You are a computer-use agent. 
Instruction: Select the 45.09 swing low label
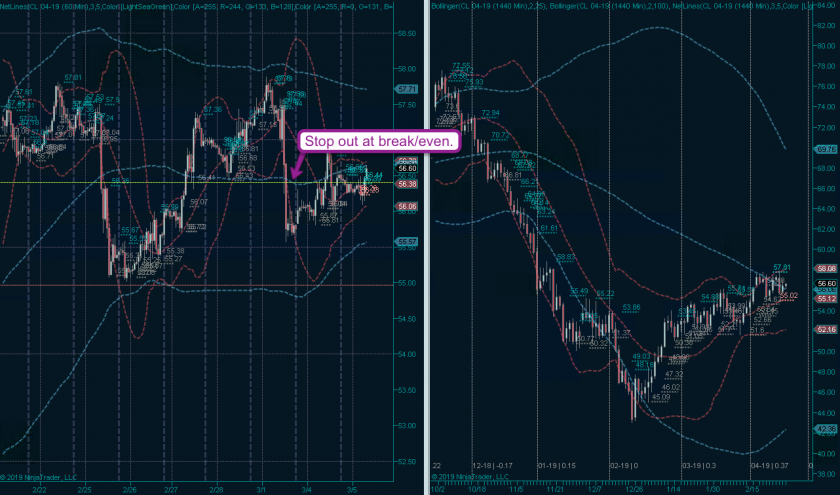click(x=661, y=397)
